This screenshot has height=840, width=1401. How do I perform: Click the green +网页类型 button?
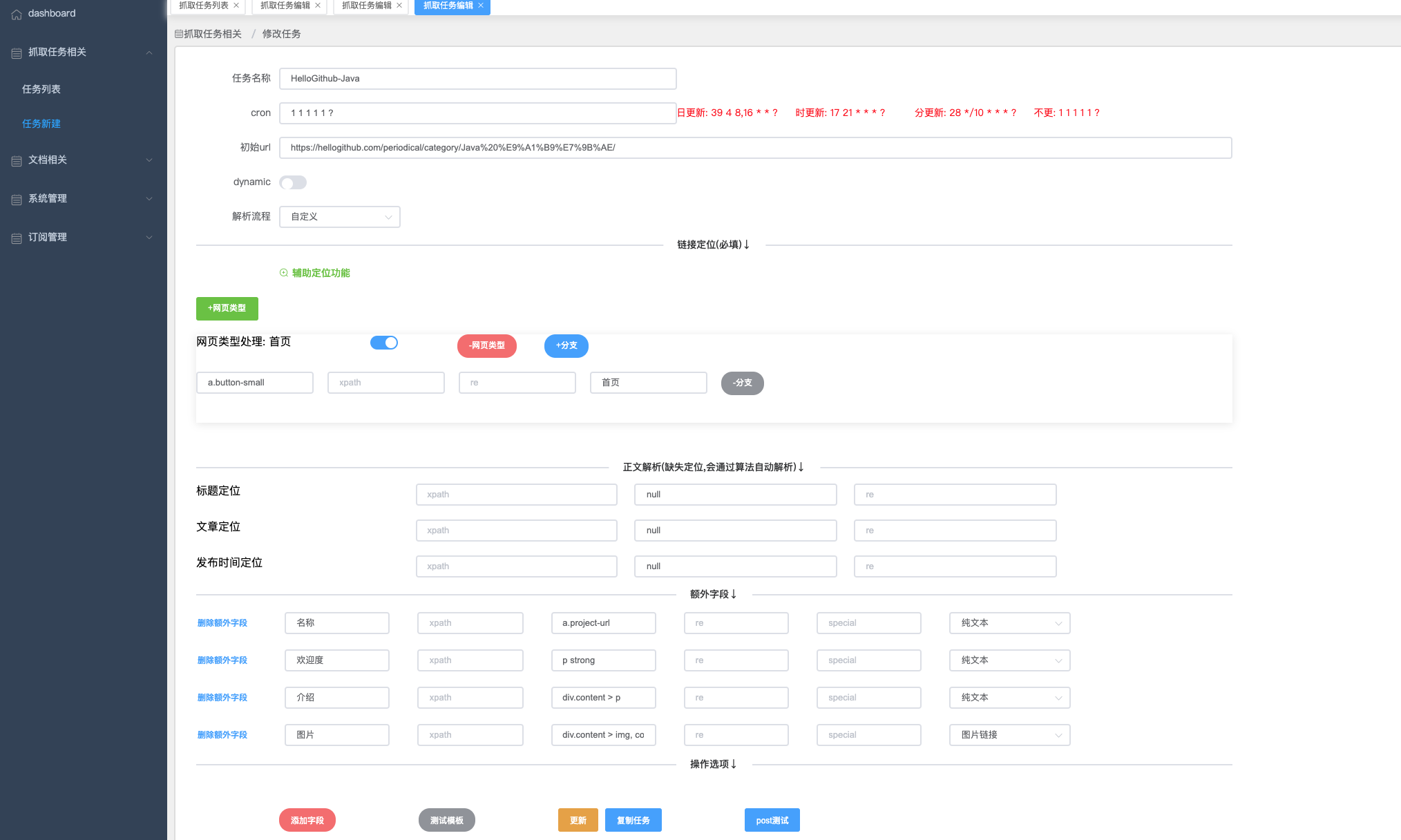227,308
